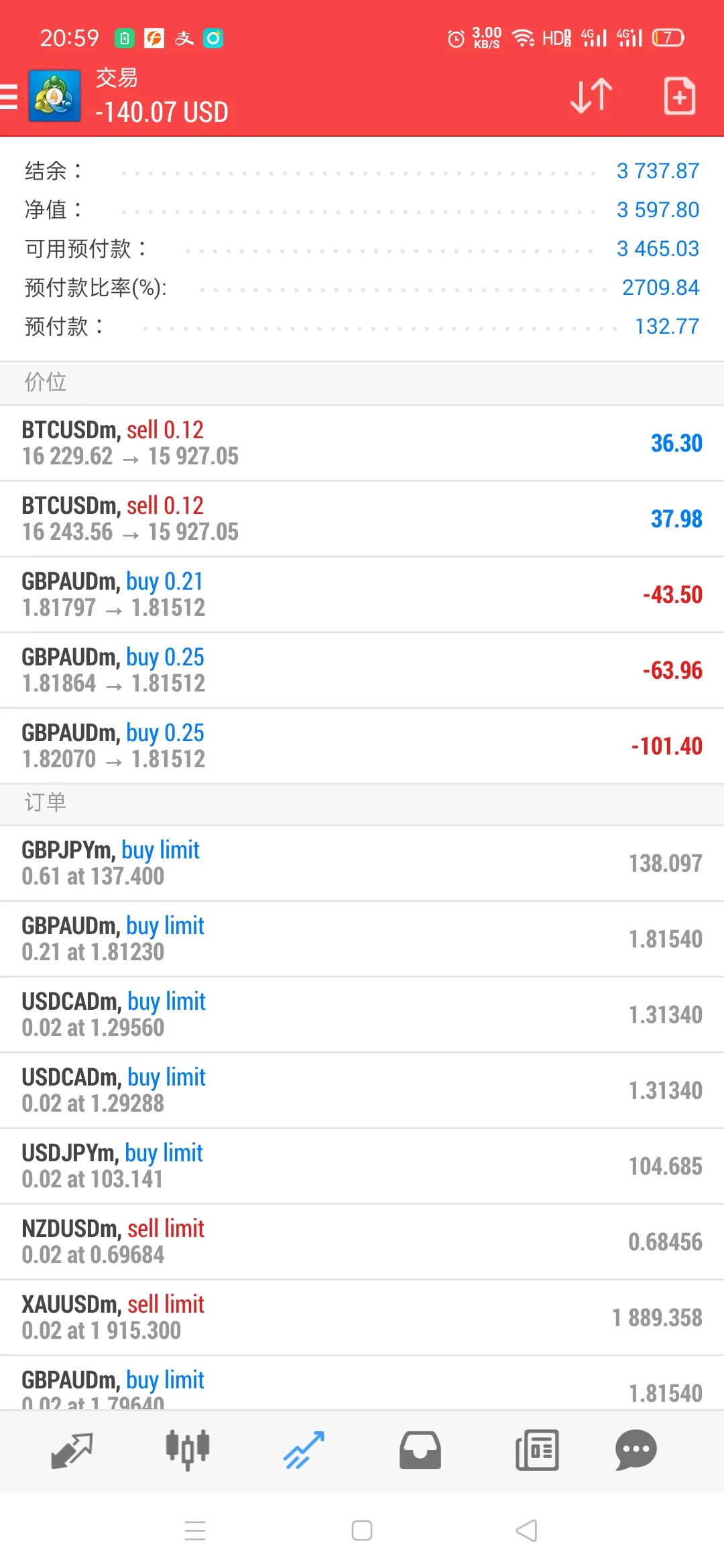This screenshot has height=1568, width=724.
Task: Open XAUUSDm sell limit at 1 915.300
Action: point(362,1317)
